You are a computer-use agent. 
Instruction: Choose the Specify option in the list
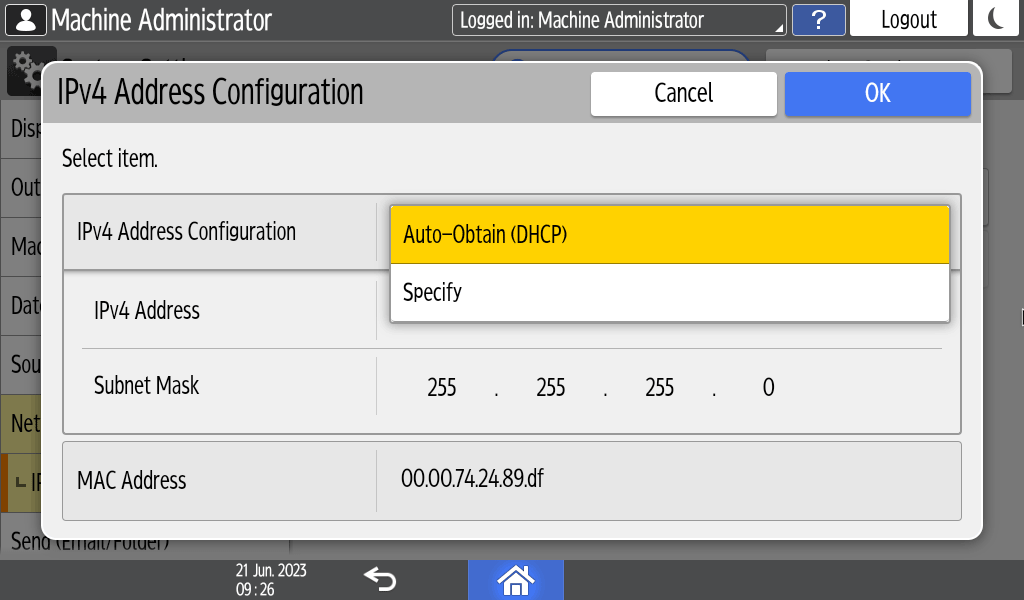tap(669, 293)
